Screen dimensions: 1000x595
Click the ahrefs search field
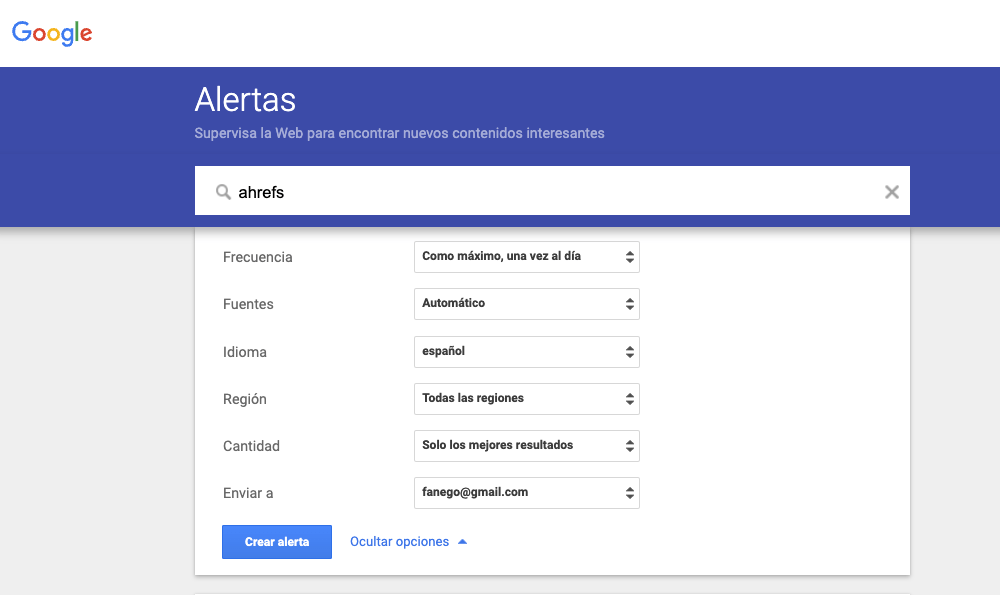[x=552, y=191]
